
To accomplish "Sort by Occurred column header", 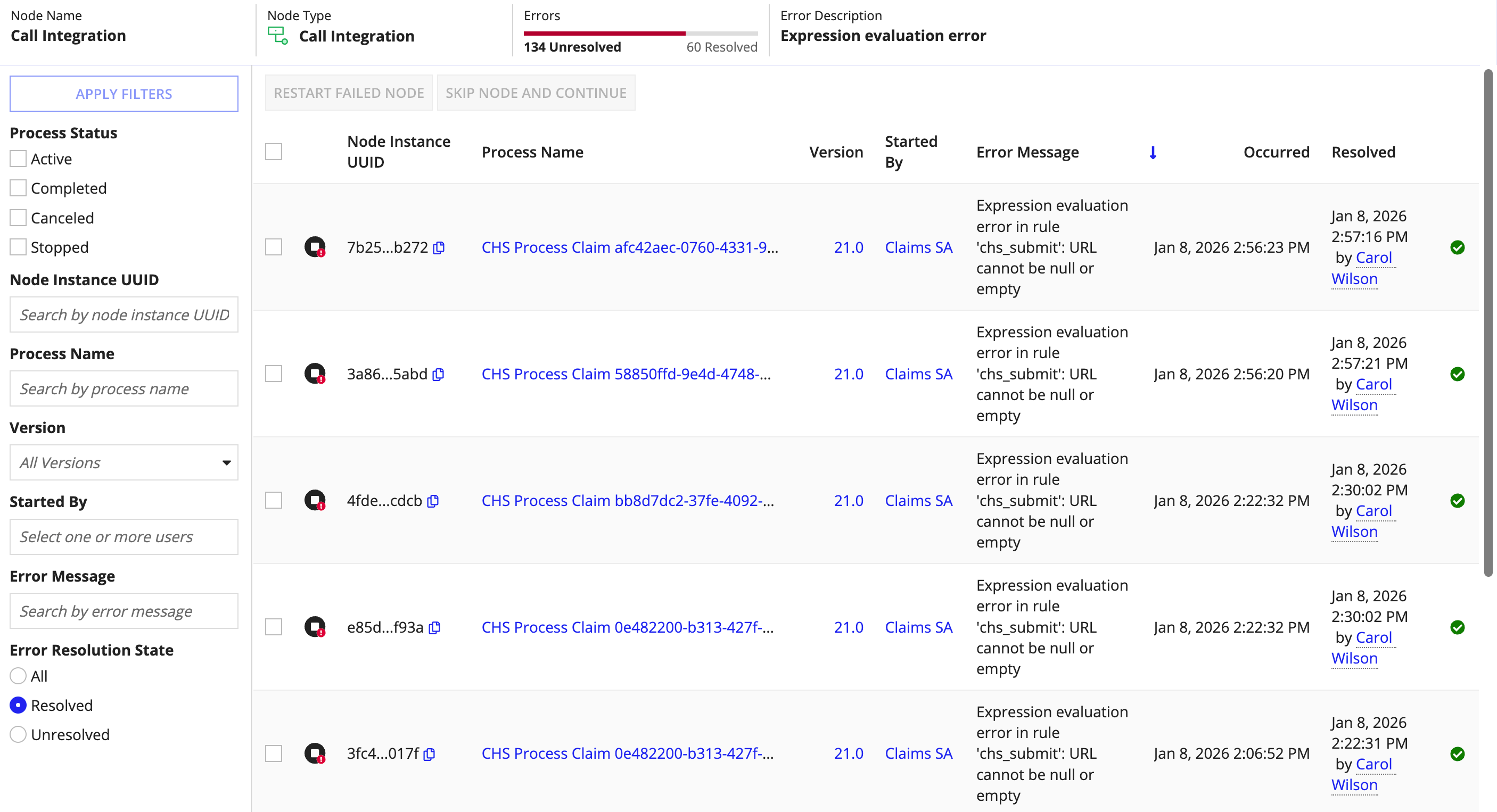I will 1276,152.
